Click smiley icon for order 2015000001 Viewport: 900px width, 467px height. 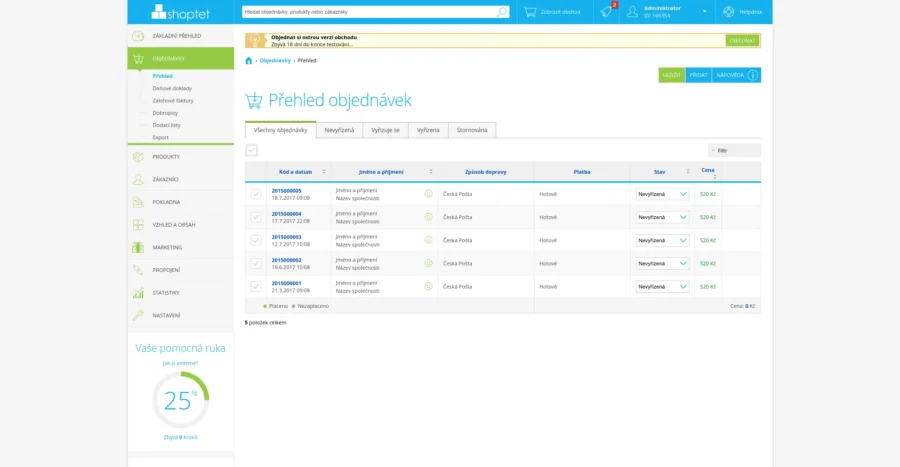[x=428, y=286]
